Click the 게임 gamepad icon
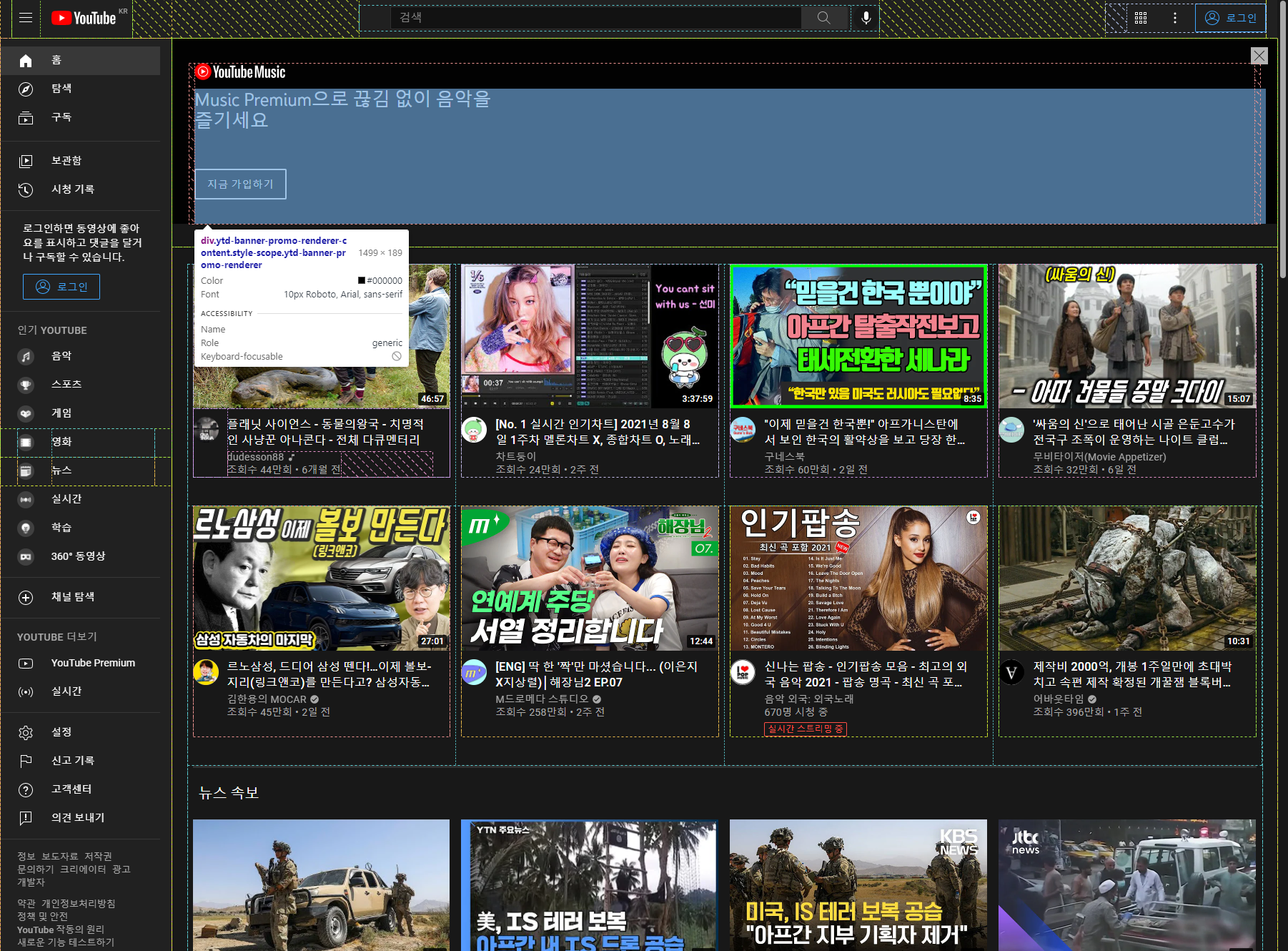 click(26, 413)
